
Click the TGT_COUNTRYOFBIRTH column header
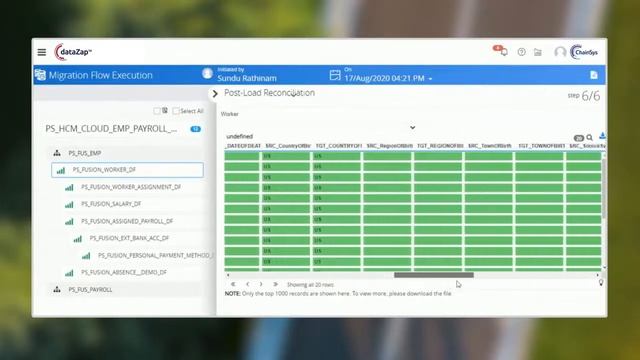pos(339,146)
